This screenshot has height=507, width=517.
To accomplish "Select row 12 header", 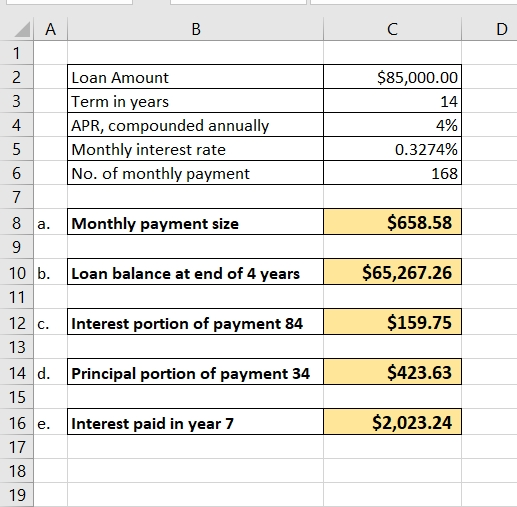I will coord(16,322).
